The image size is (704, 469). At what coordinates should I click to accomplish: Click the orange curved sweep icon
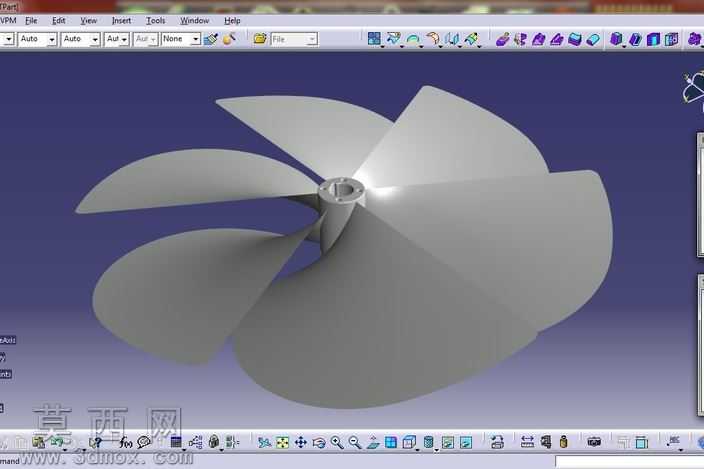click(433, 39)
